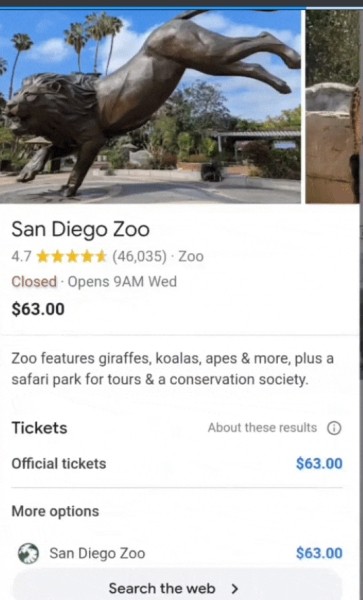The height and width of the screenshot is (600, 363).
Task: Click the Search the web button
Action: [x=177, y=585]
